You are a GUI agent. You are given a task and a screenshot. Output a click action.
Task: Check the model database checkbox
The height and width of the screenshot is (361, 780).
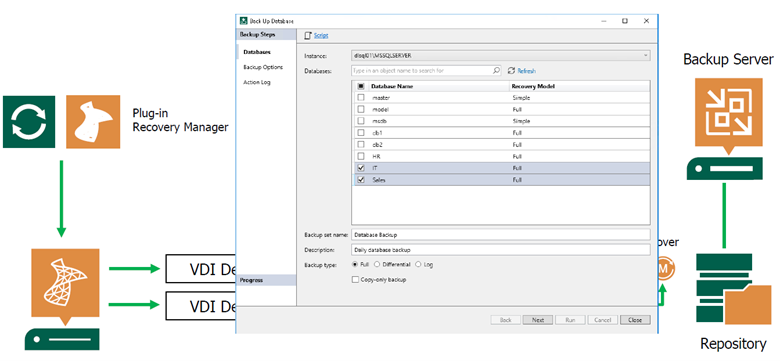(361, 109)
